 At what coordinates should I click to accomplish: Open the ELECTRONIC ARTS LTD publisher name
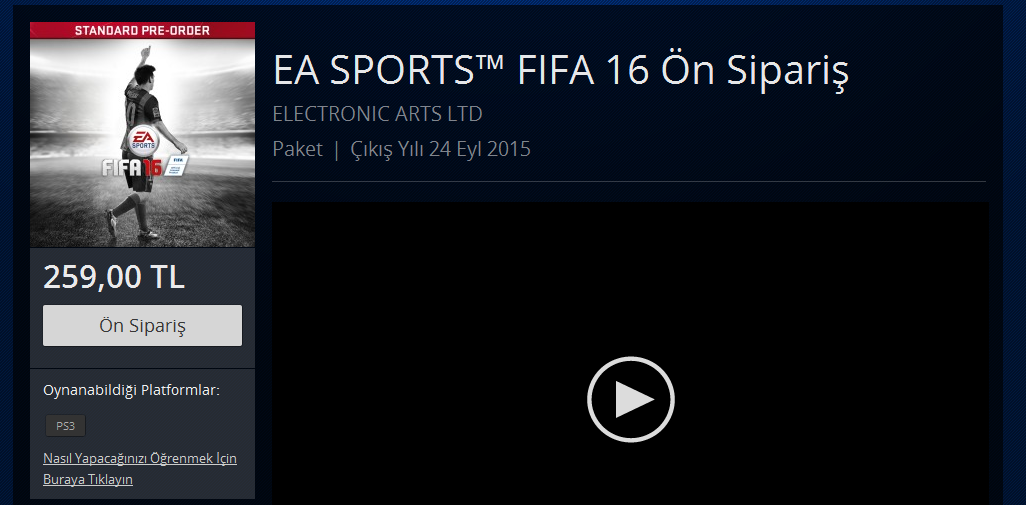click(x=378, y=114)
